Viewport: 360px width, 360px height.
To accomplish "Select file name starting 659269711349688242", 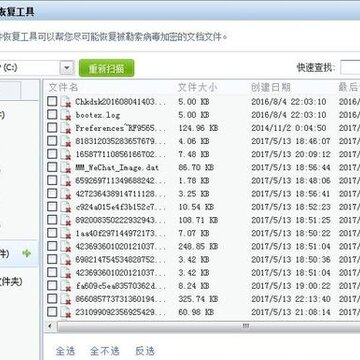I will click(x=121, y=181).
